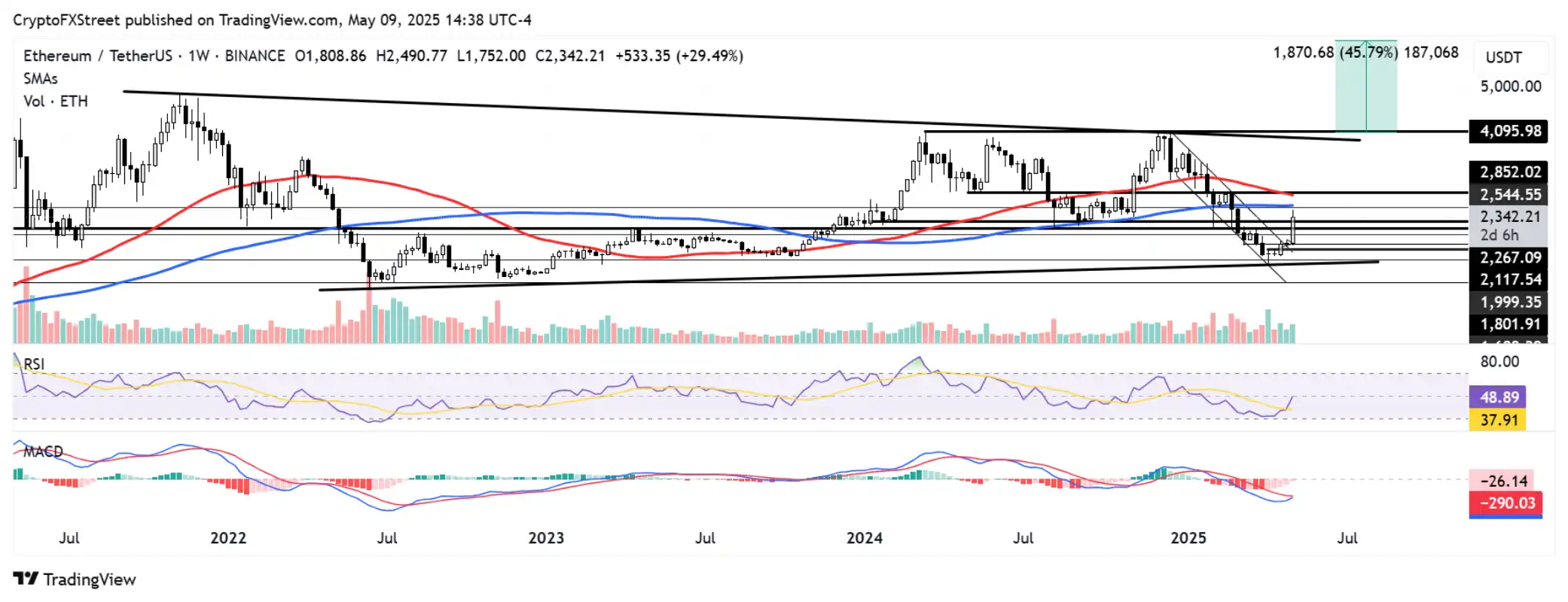Click the current price 2,342.21 label
This screenshot has height=602, width=1568.
[x=1509, y=217]
